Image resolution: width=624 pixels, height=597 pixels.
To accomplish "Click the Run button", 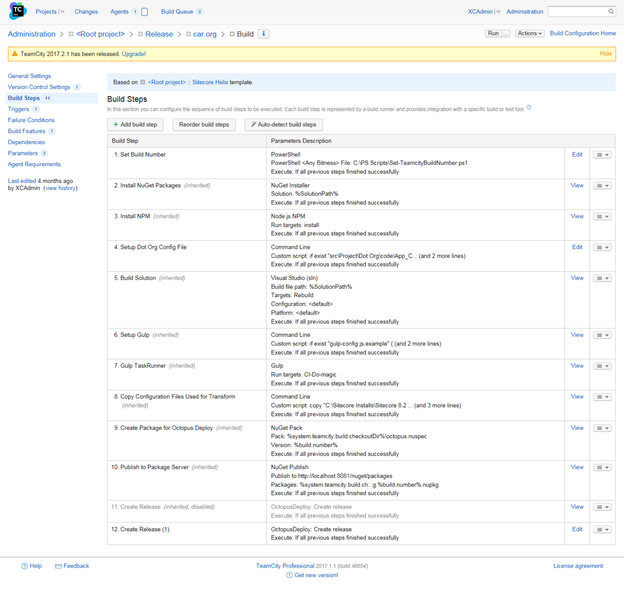I will [493, 33].
